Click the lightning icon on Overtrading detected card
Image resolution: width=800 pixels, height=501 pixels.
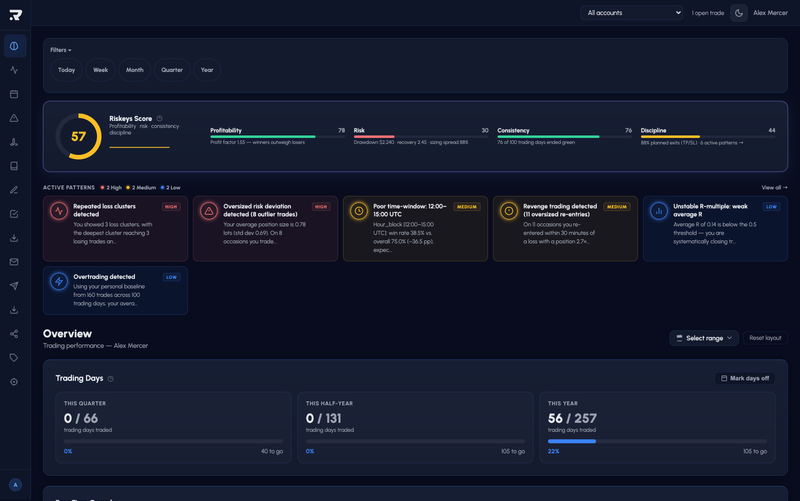tap(59, 281)
